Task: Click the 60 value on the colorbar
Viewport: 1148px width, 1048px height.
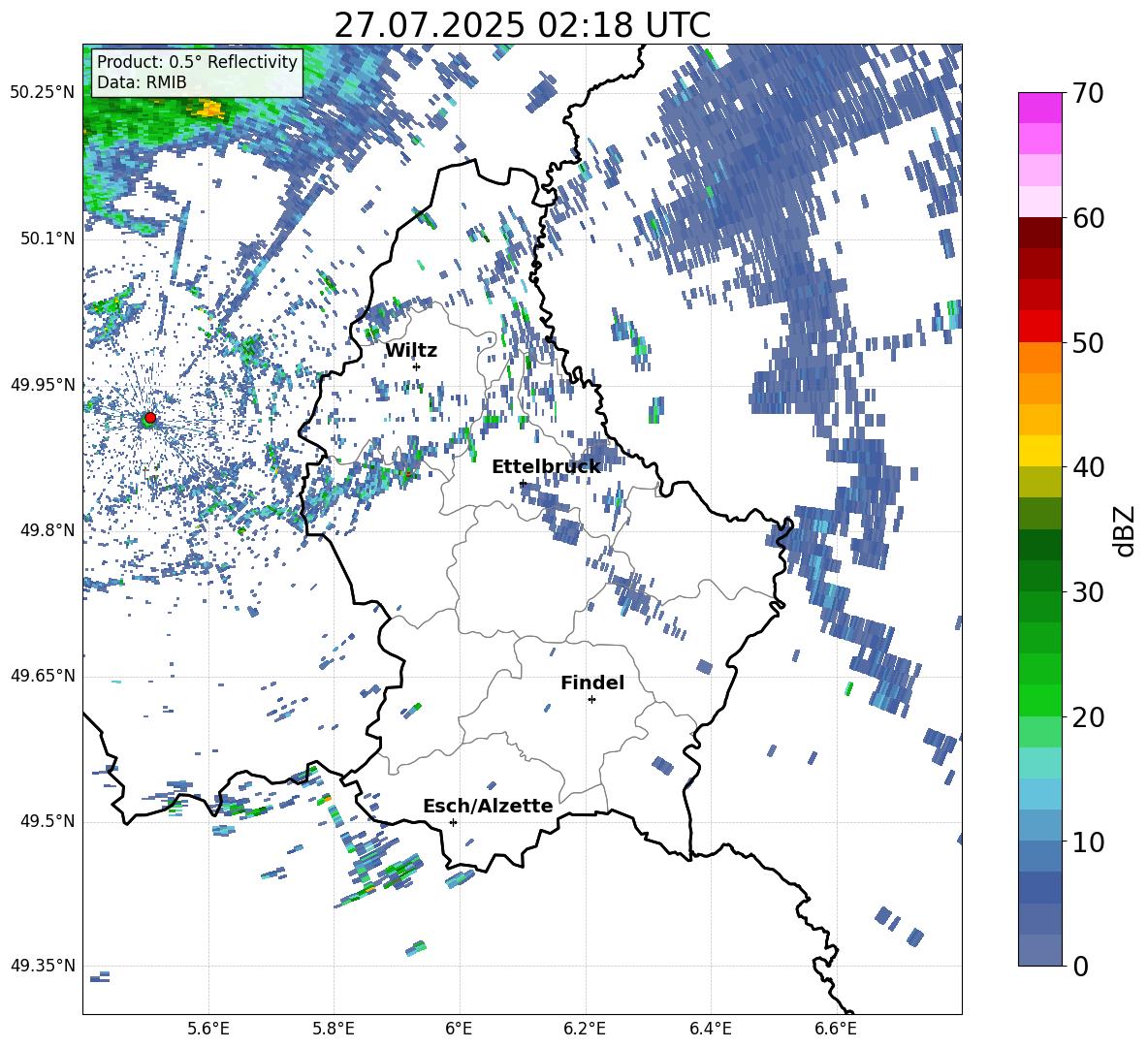Action: (1088, 218)
